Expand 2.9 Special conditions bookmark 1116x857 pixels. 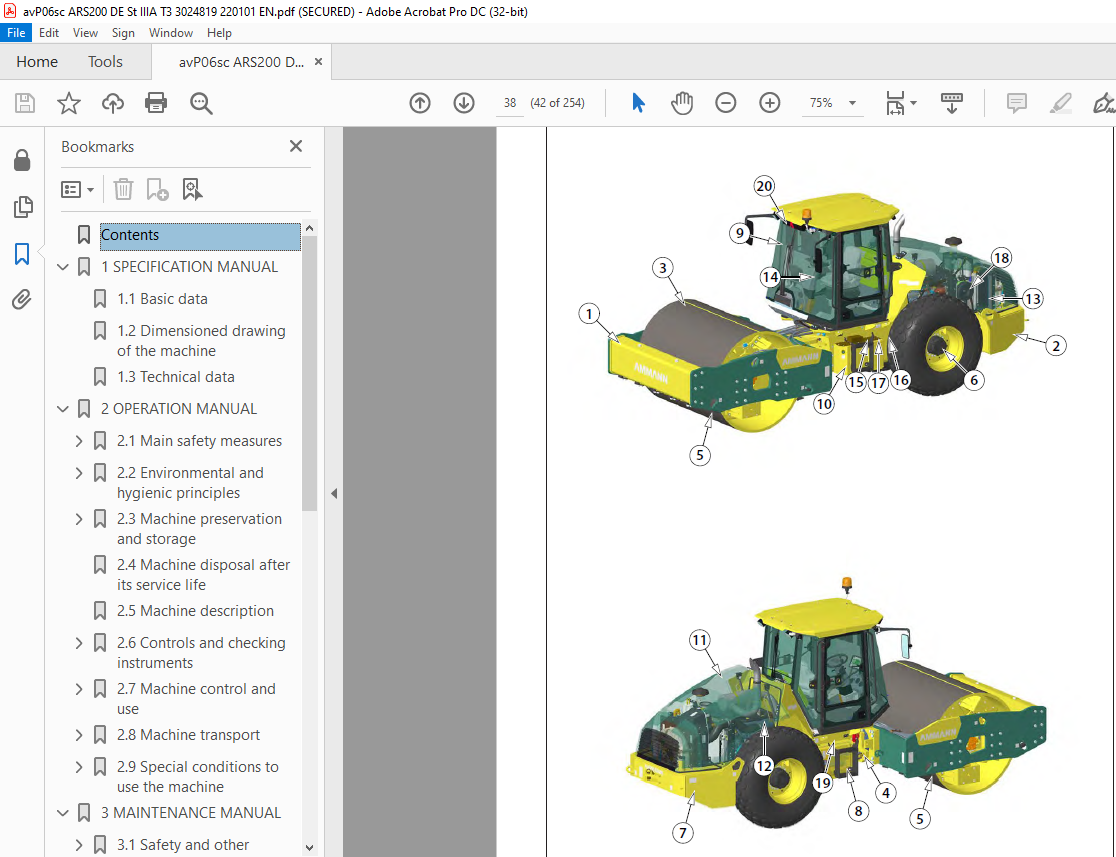pos(79,767)
